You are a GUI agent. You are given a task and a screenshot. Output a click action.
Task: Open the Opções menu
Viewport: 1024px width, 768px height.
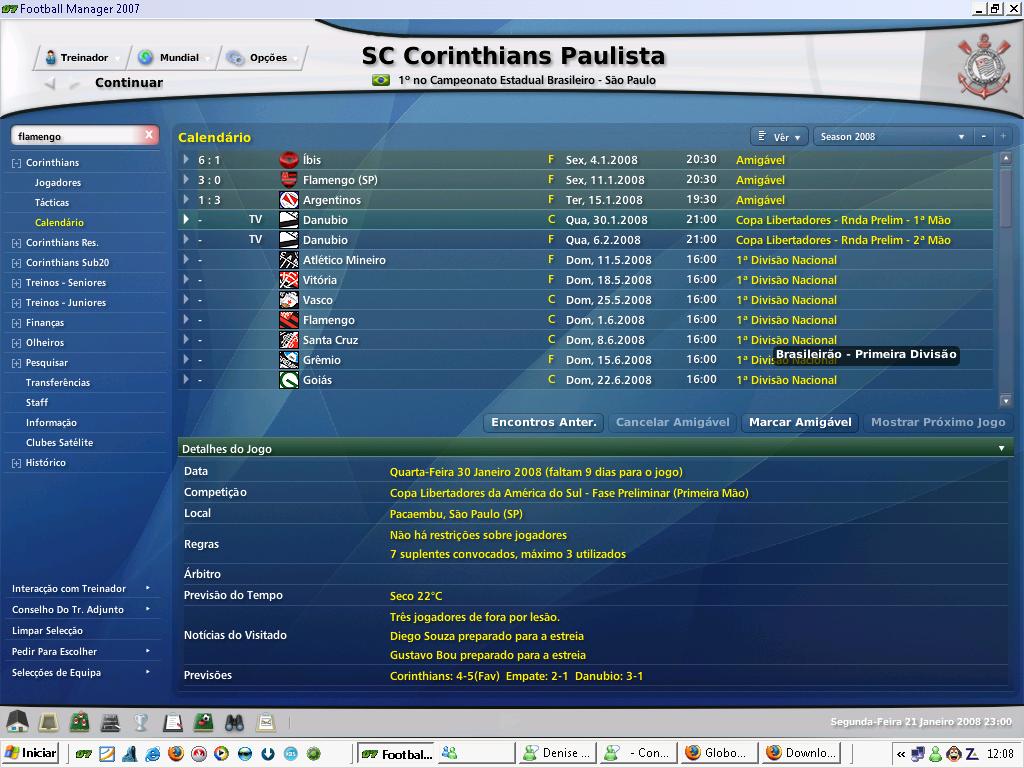[x=261, y=57]
